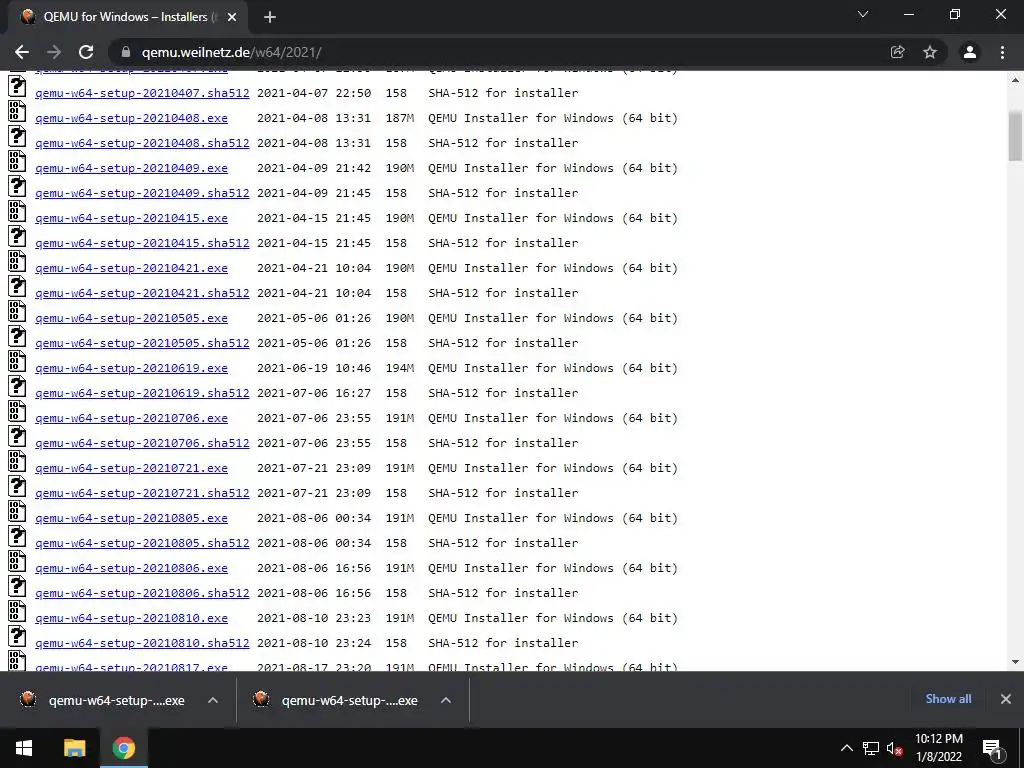Reload the current page
Image resolution: width=1024 pixels, height=768 pixels.
[86, 52]
